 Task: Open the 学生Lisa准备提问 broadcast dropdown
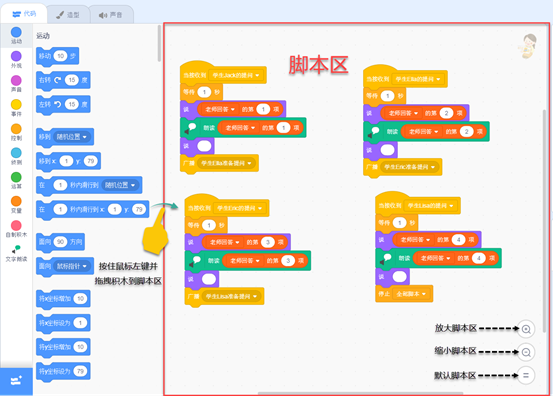click(231, 297)
